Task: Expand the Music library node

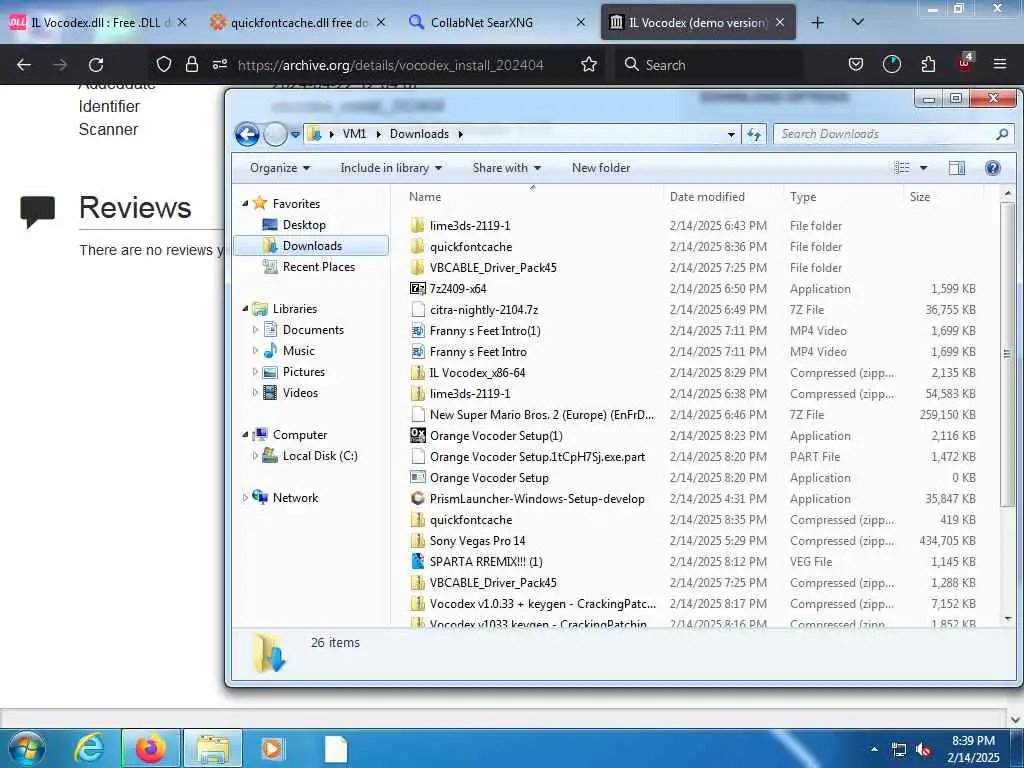Action: coord(255,351)
